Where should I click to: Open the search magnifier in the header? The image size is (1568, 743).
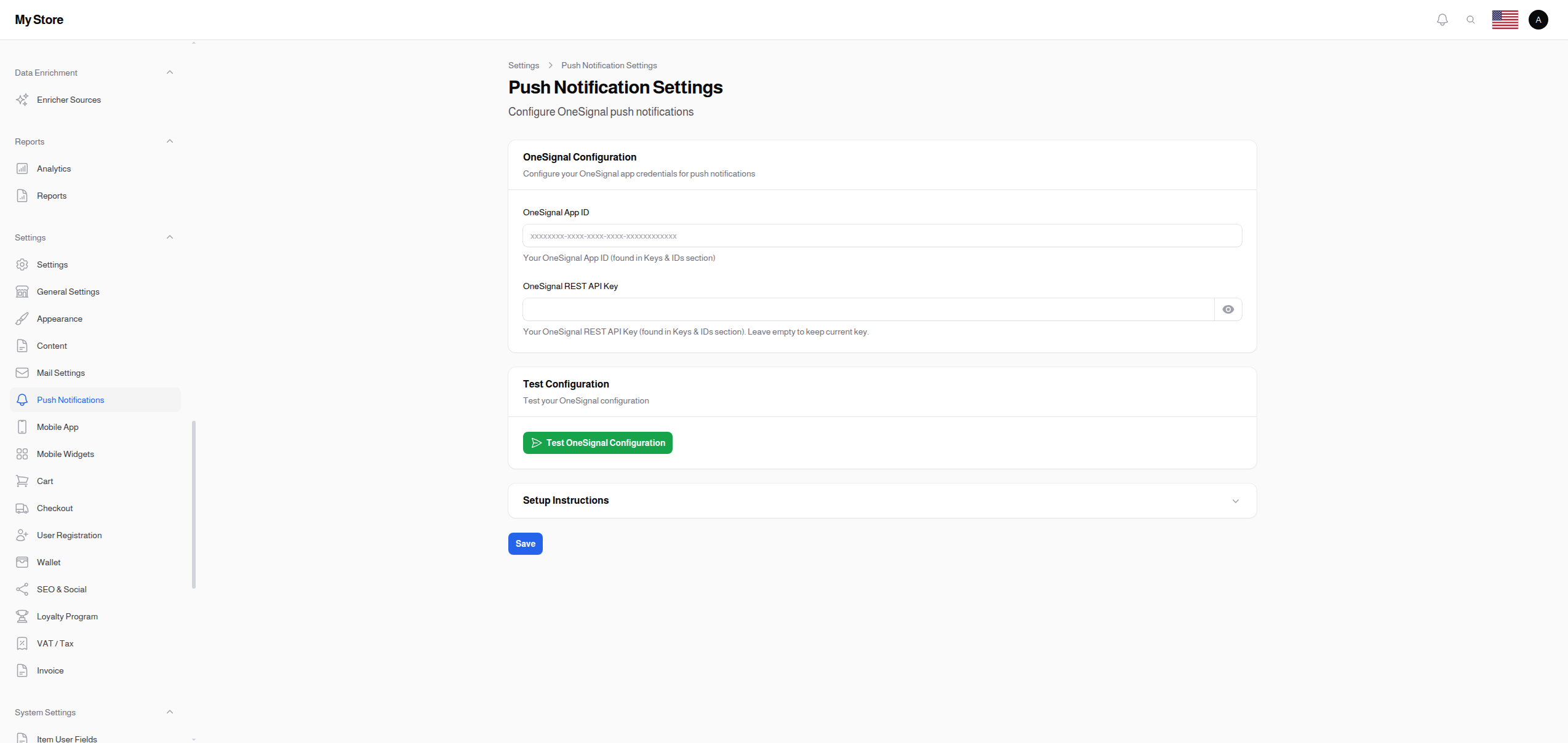1471,19
